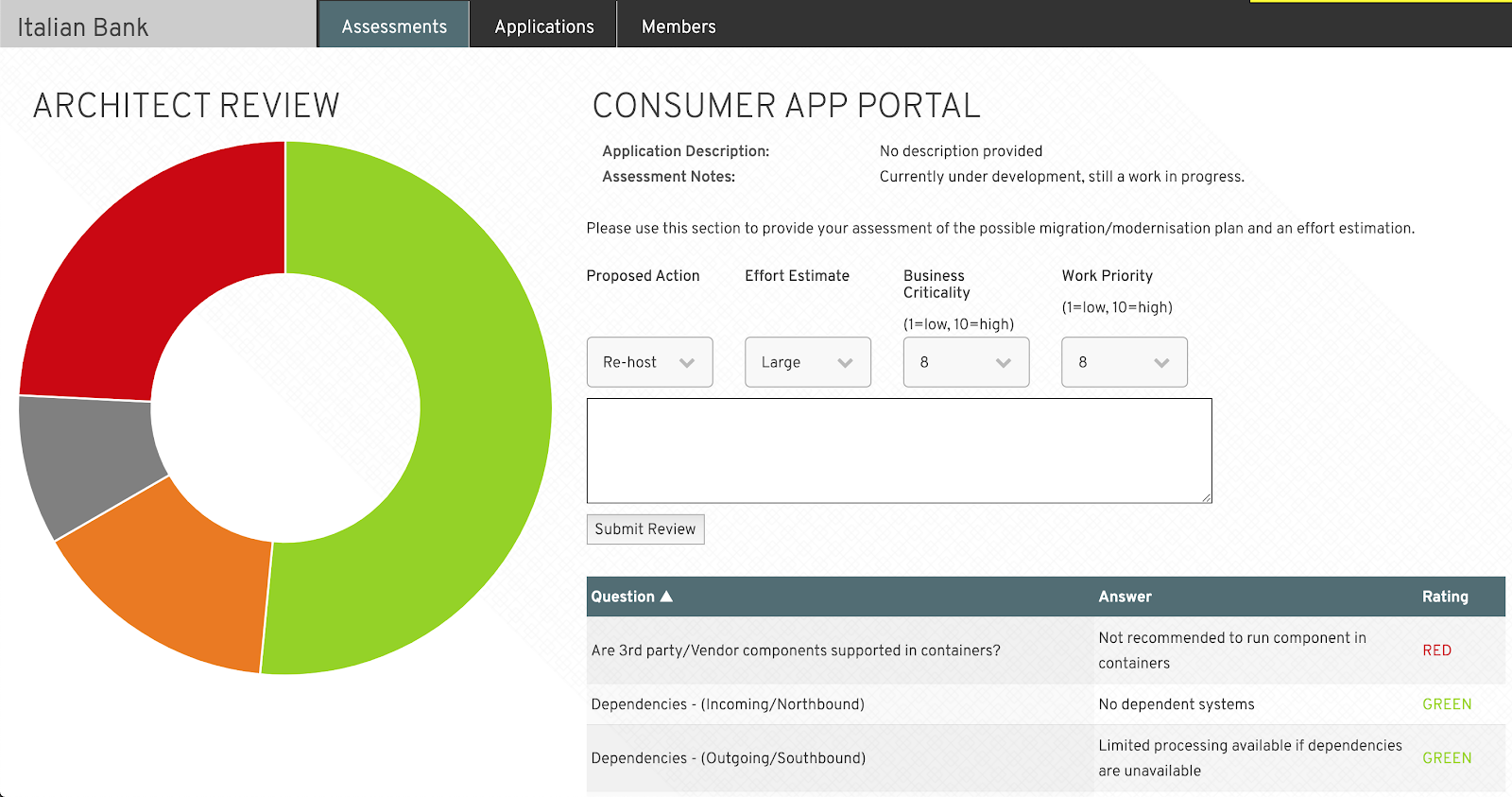Click the ARCHITECT REVIEW heading
This screenshot has width=1512, height=797.
click(x=186, y=106)
